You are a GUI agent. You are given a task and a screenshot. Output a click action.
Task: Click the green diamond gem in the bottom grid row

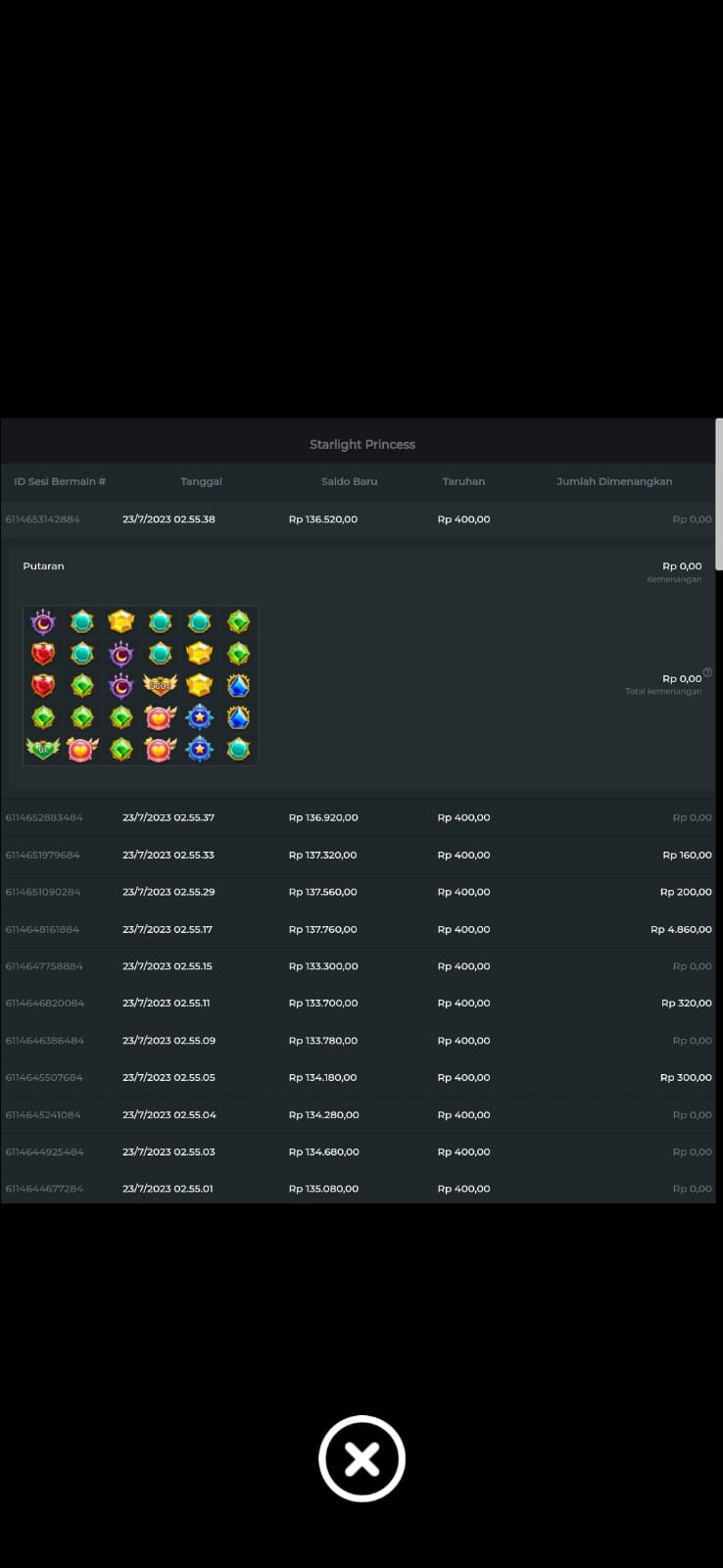(x=120, y=749)
